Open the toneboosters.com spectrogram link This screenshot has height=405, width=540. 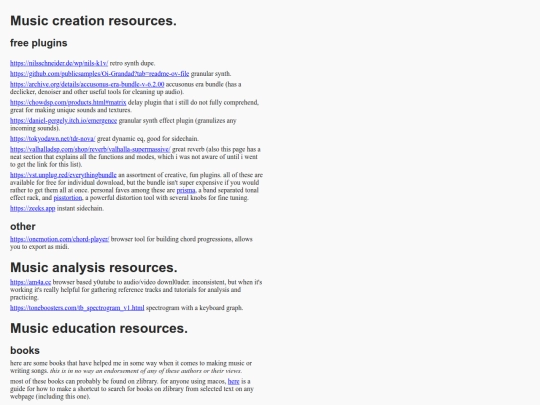77,308
